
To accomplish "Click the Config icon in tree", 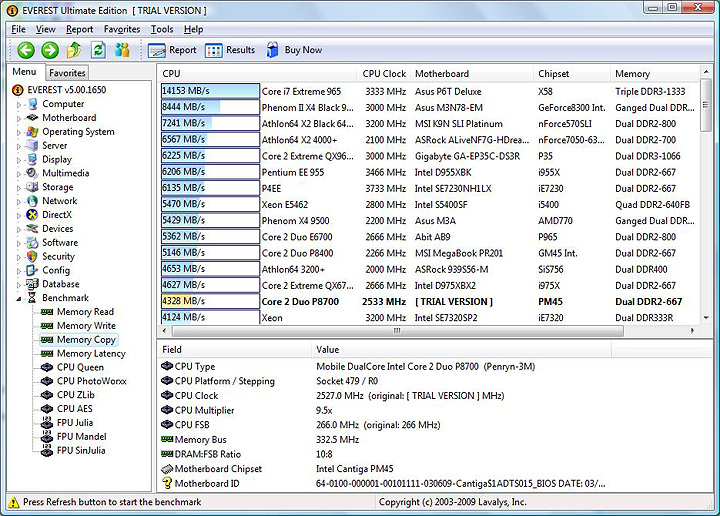I will pyautogui.click(x=32, y=270).
